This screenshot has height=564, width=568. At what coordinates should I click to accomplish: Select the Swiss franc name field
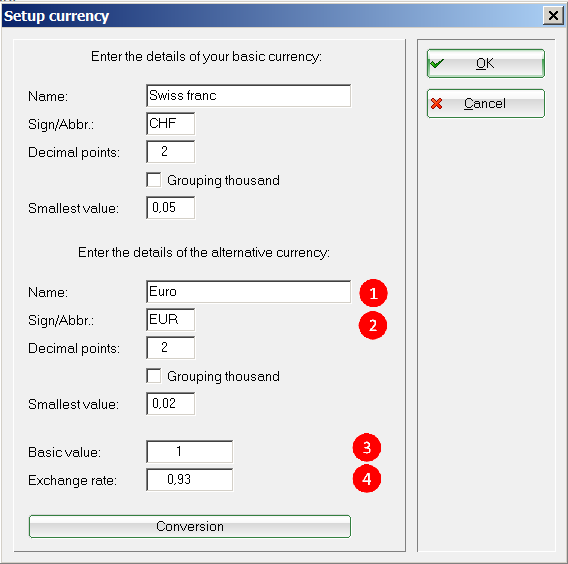click(248, 96)
